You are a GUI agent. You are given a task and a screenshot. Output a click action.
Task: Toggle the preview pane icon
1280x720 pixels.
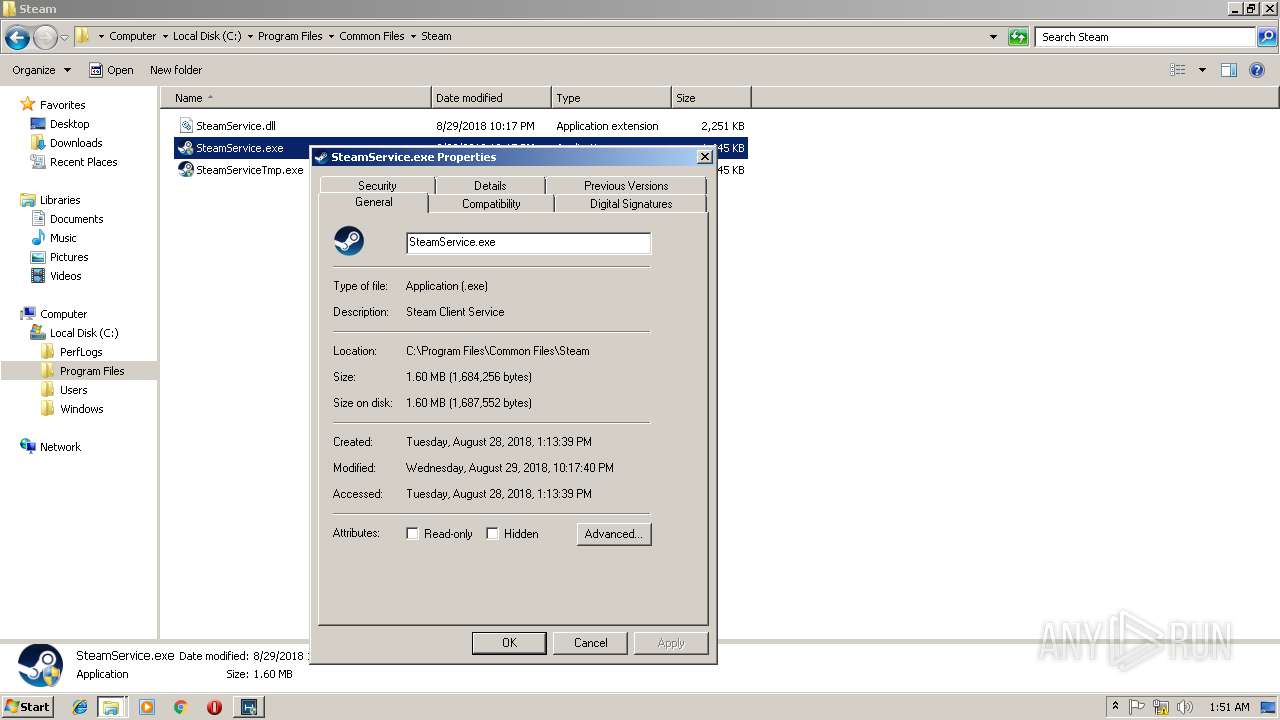point(1229,70)
